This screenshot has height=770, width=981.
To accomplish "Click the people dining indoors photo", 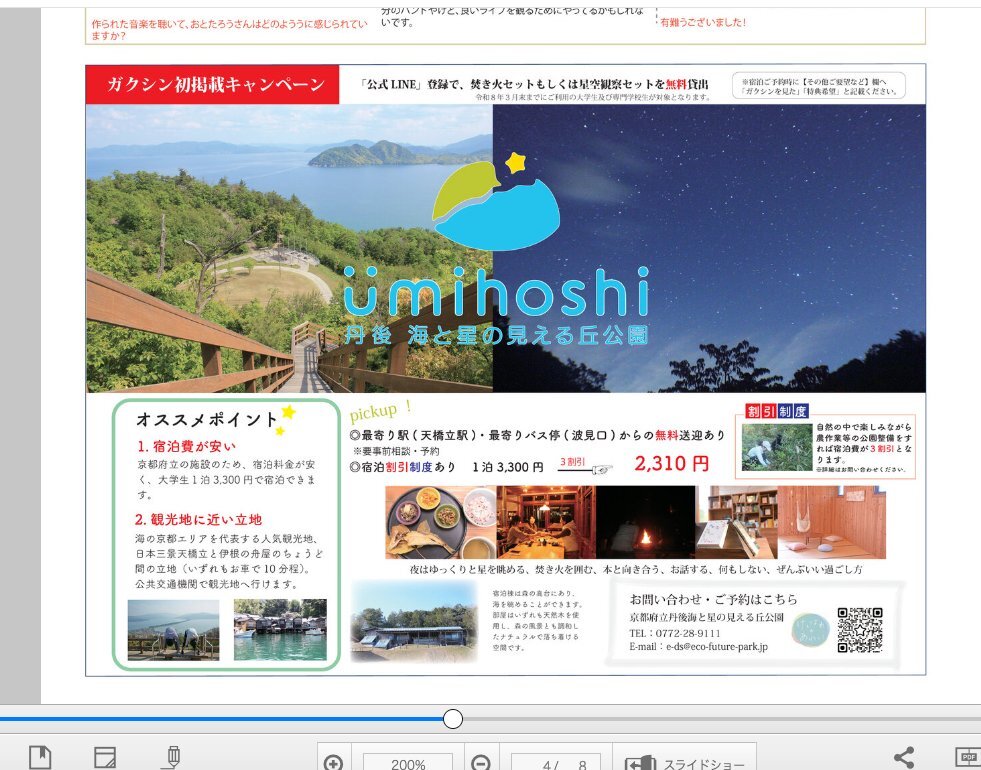I will [x=546, y=522].
